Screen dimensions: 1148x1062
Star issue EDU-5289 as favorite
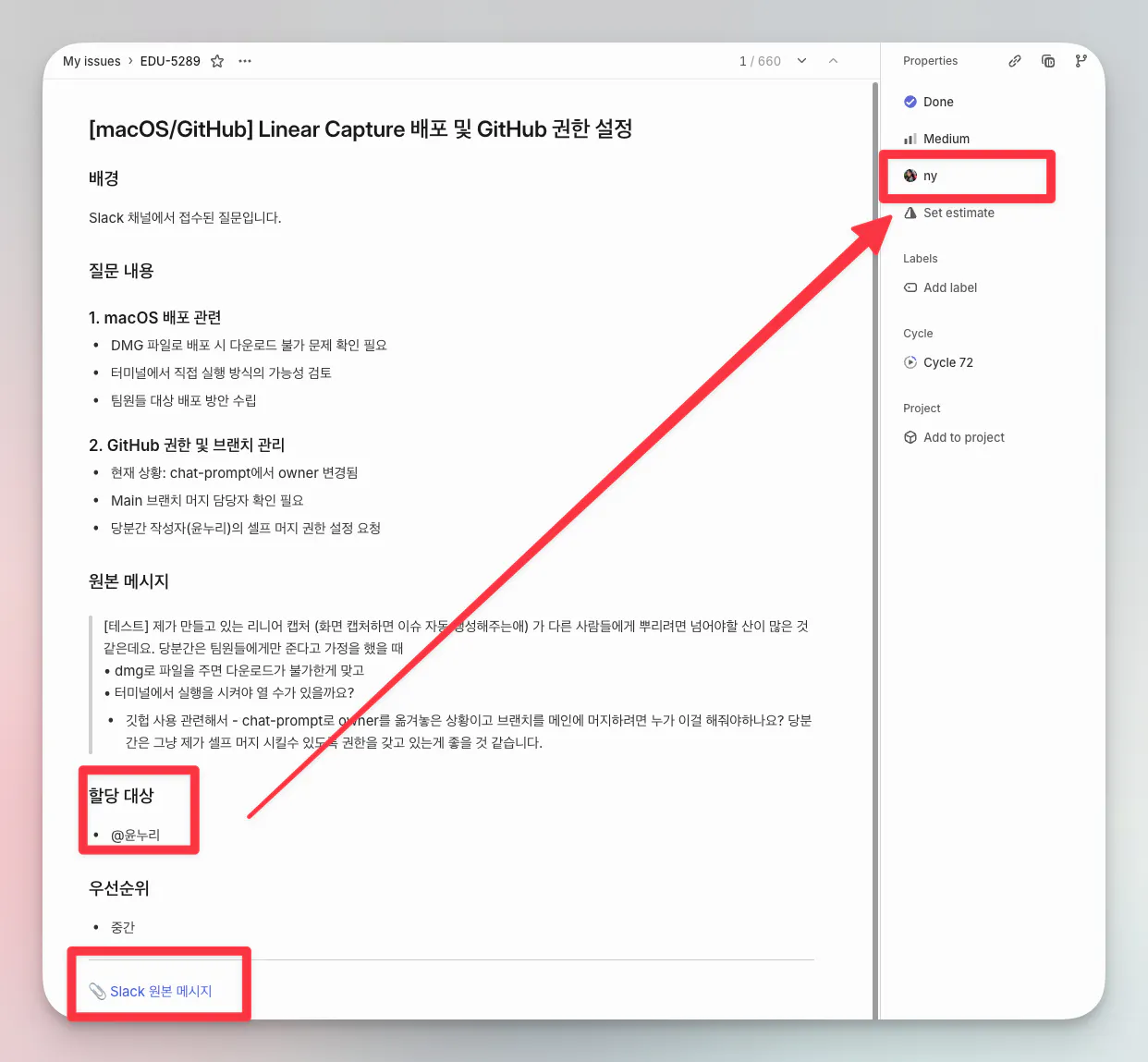[x=217, y=61]
